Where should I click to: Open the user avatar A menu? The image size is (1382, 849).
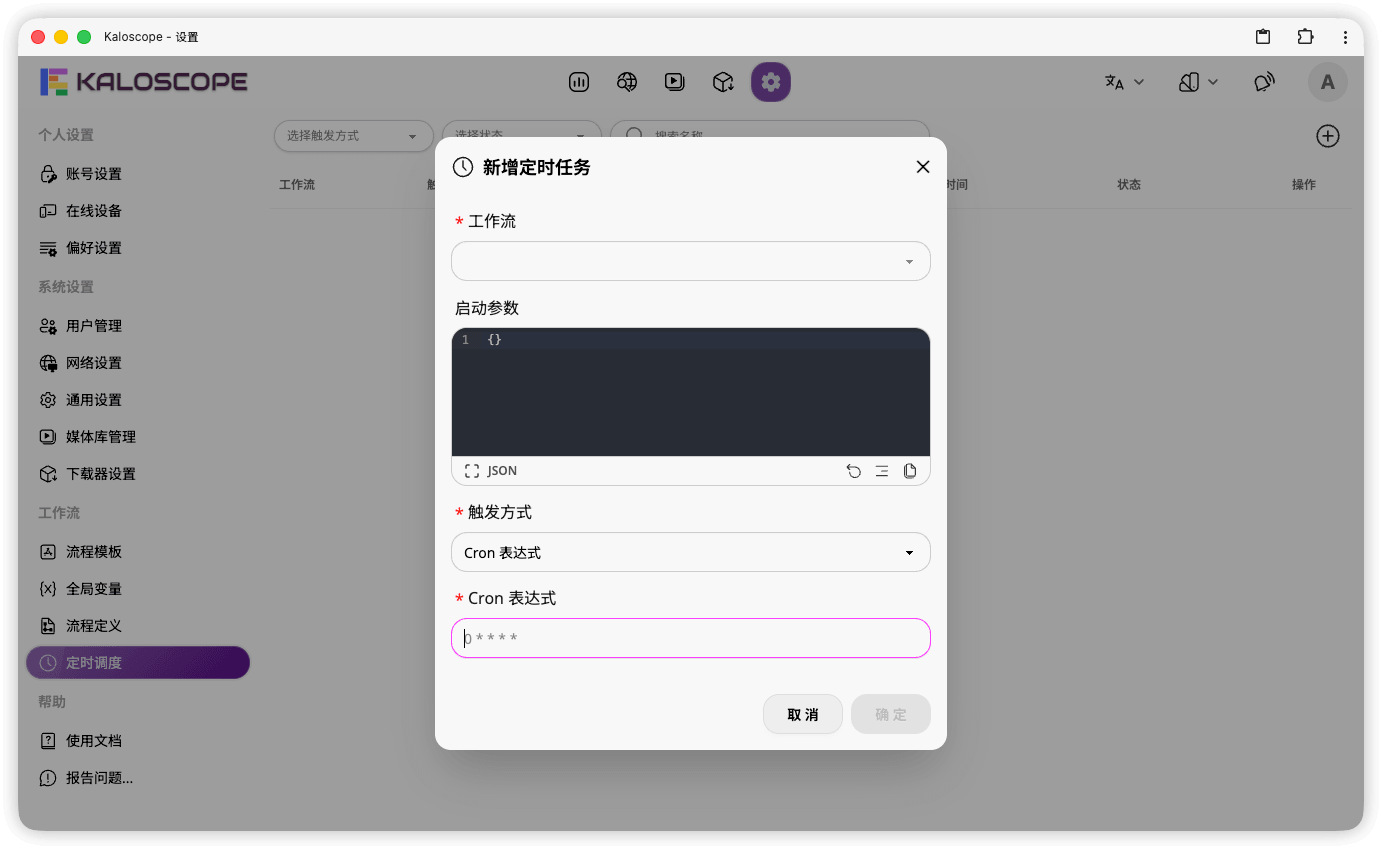click(x=1328, y=82)
